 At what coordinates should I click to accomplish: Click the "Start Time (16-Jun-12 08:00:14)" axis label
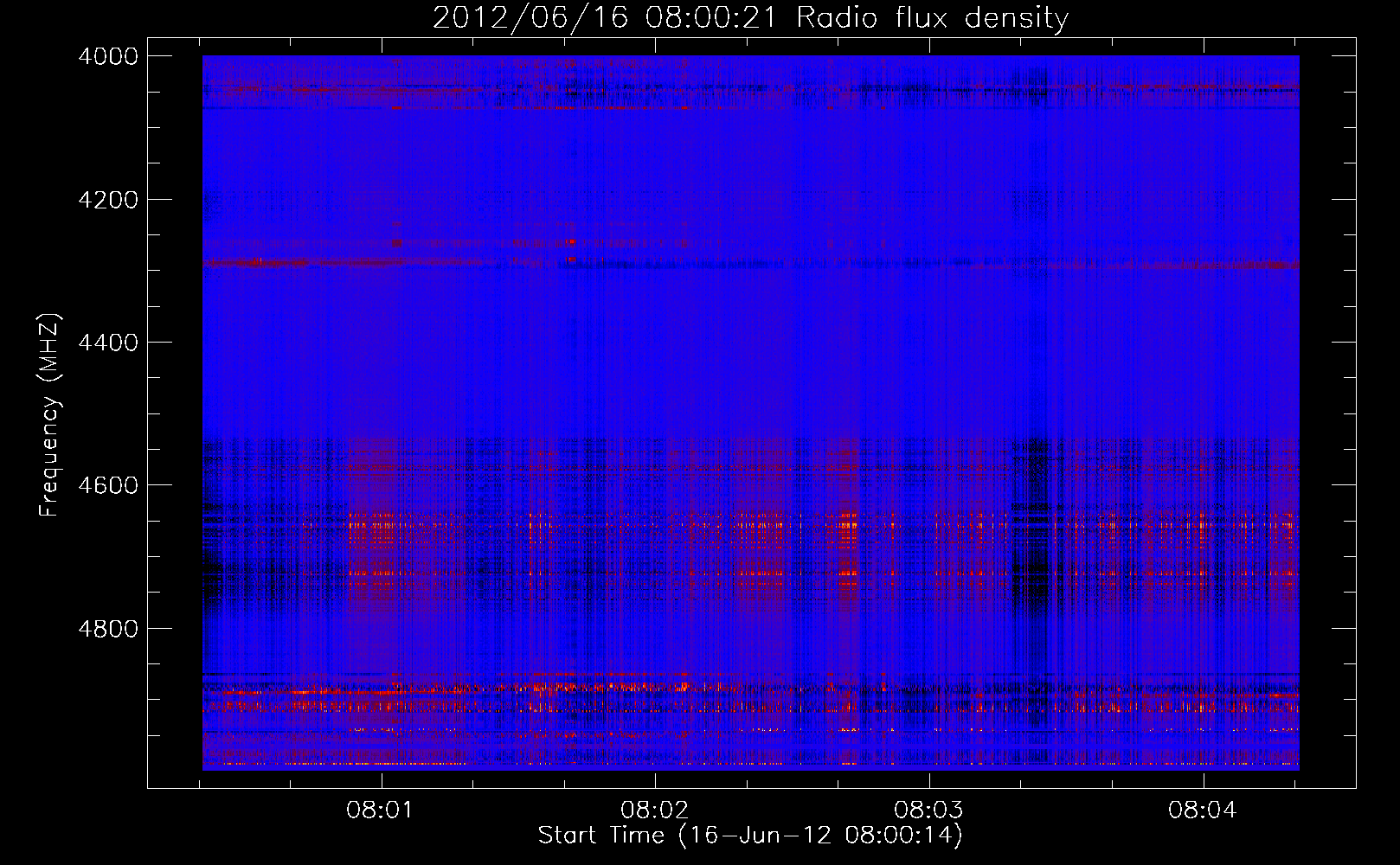(x=750, y=836)
